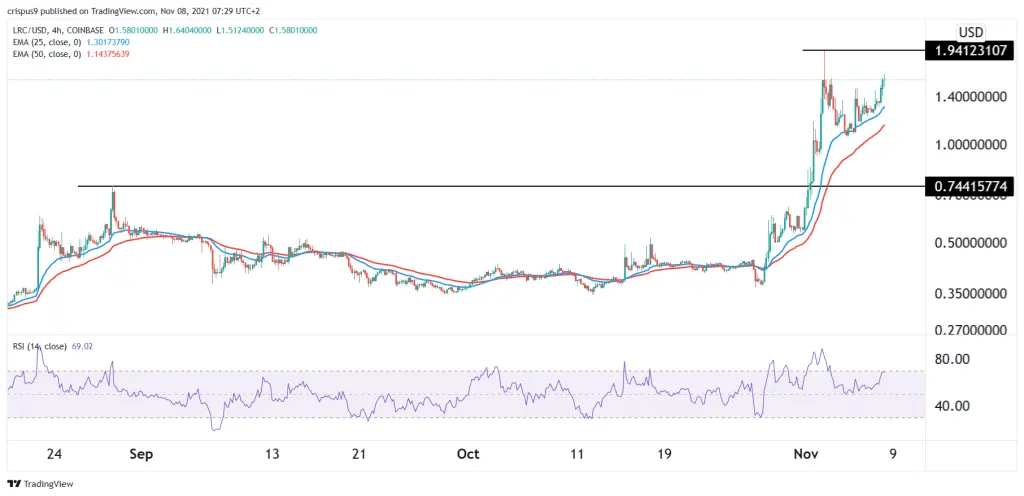Click the TradingView logo in bottom corner
The height and width of the screenshot is (496, 1024).
[40, 484]
